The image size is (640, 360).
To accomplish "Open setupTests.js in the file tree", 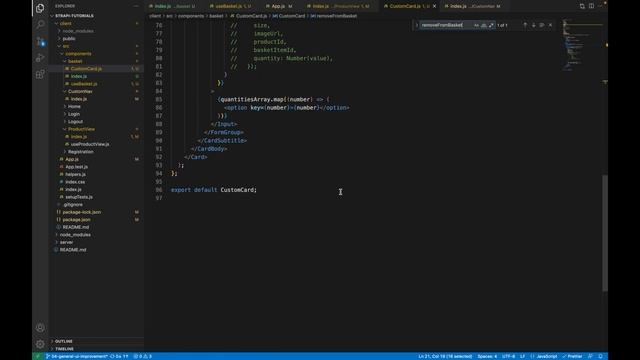I will pos(79,197).
